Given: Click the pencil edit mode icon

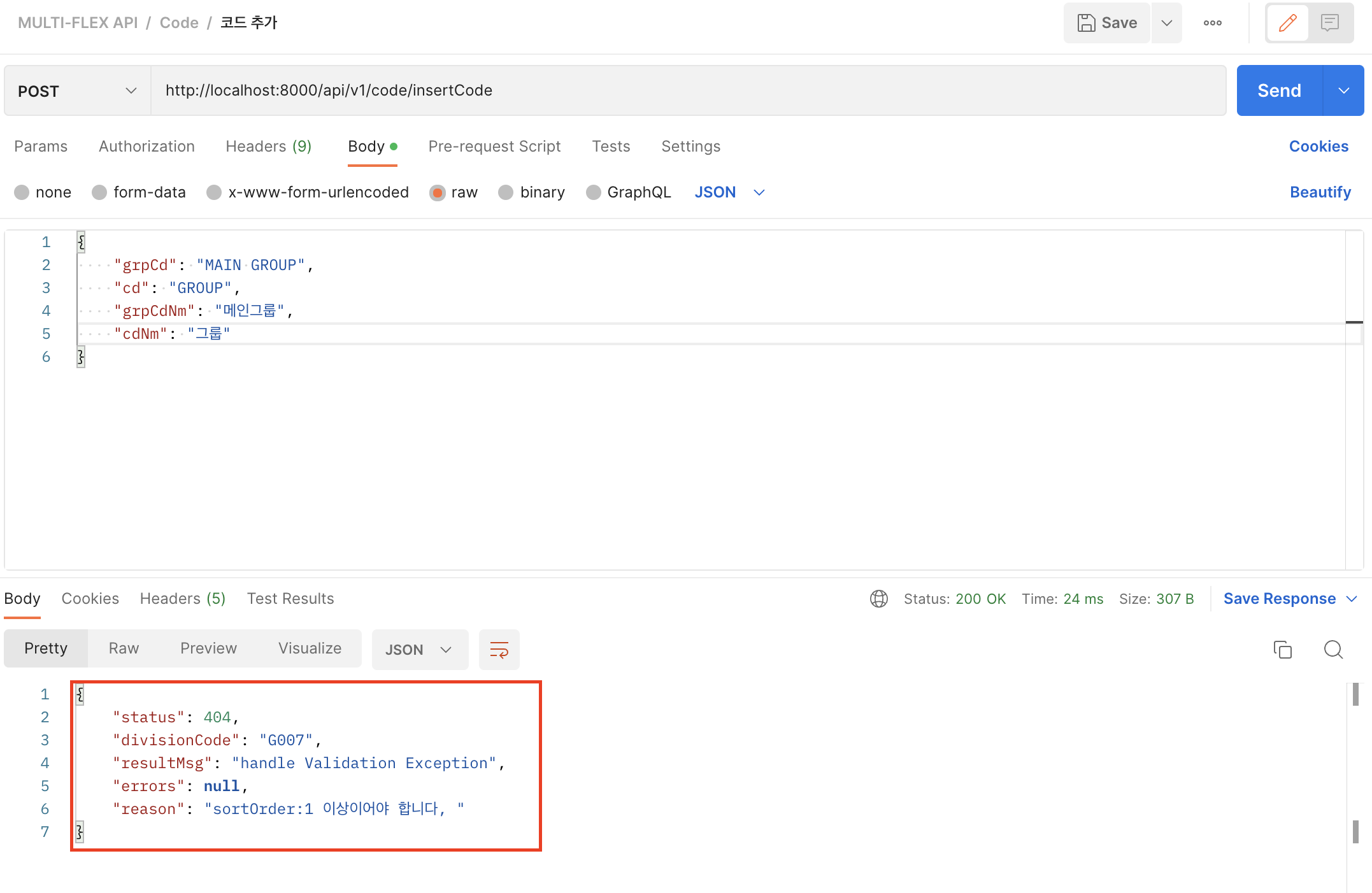Looking at the screenshot, I should [x=1287, y=23].
